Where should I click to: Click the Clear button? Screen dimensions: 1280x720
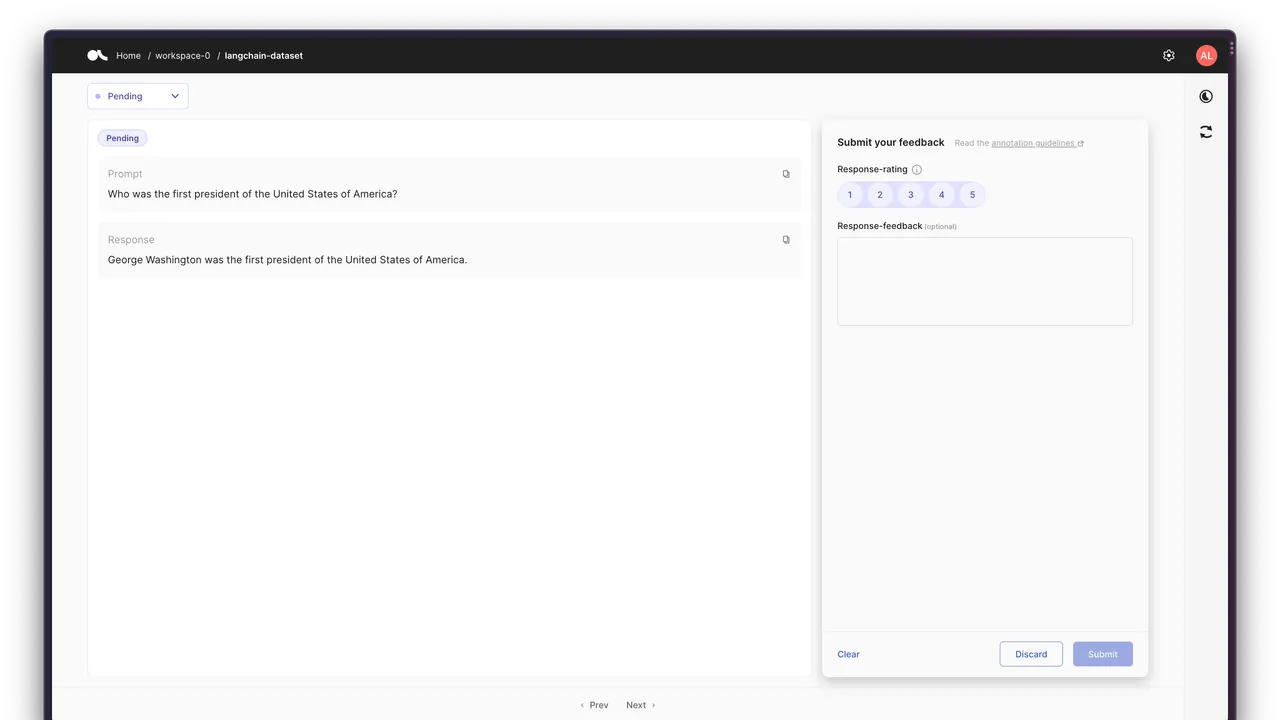coord(848,654)
